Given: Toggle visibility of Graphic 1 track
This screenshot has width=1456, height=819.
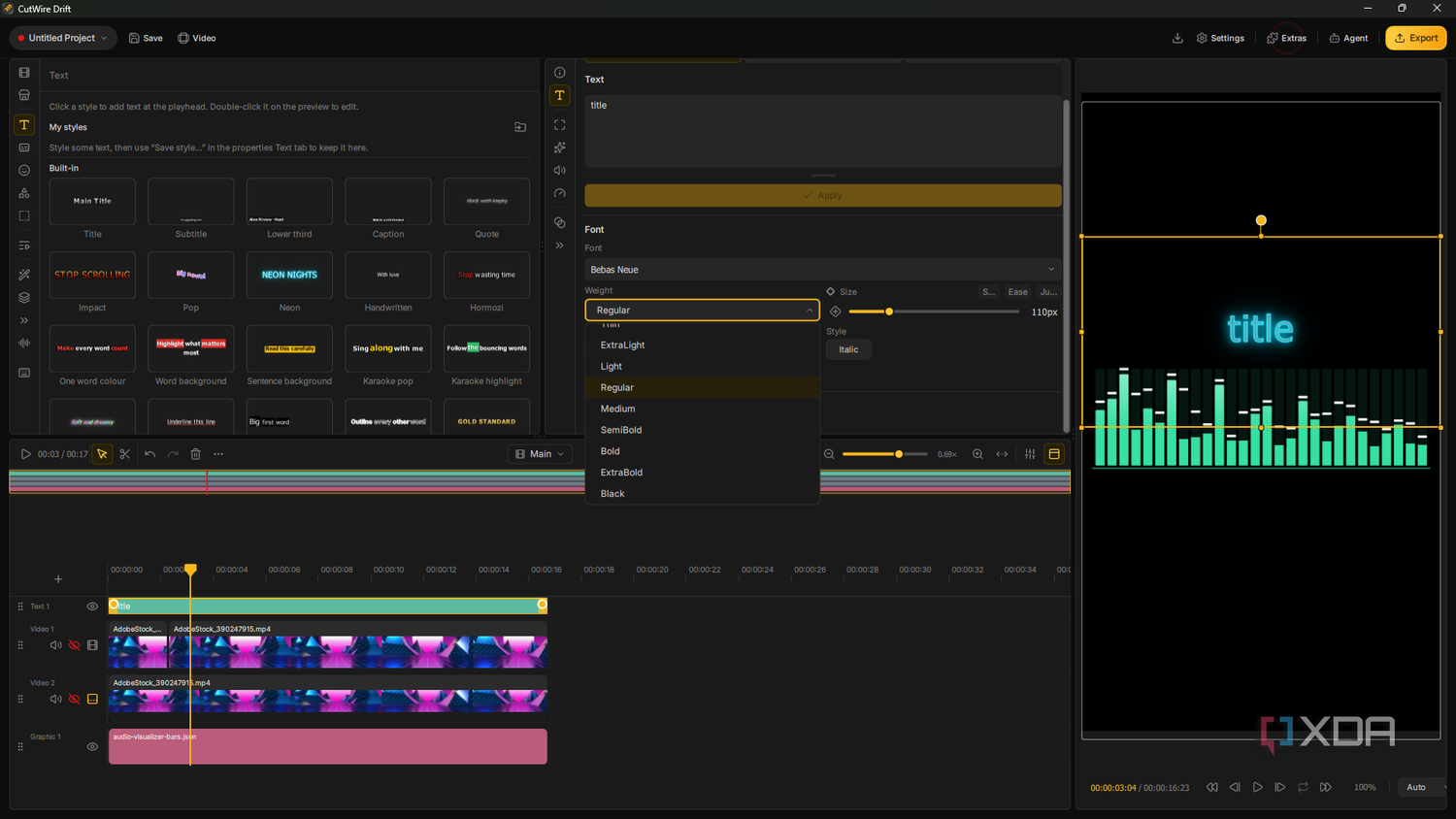Looking at the screenshot, I should (92, 746).
